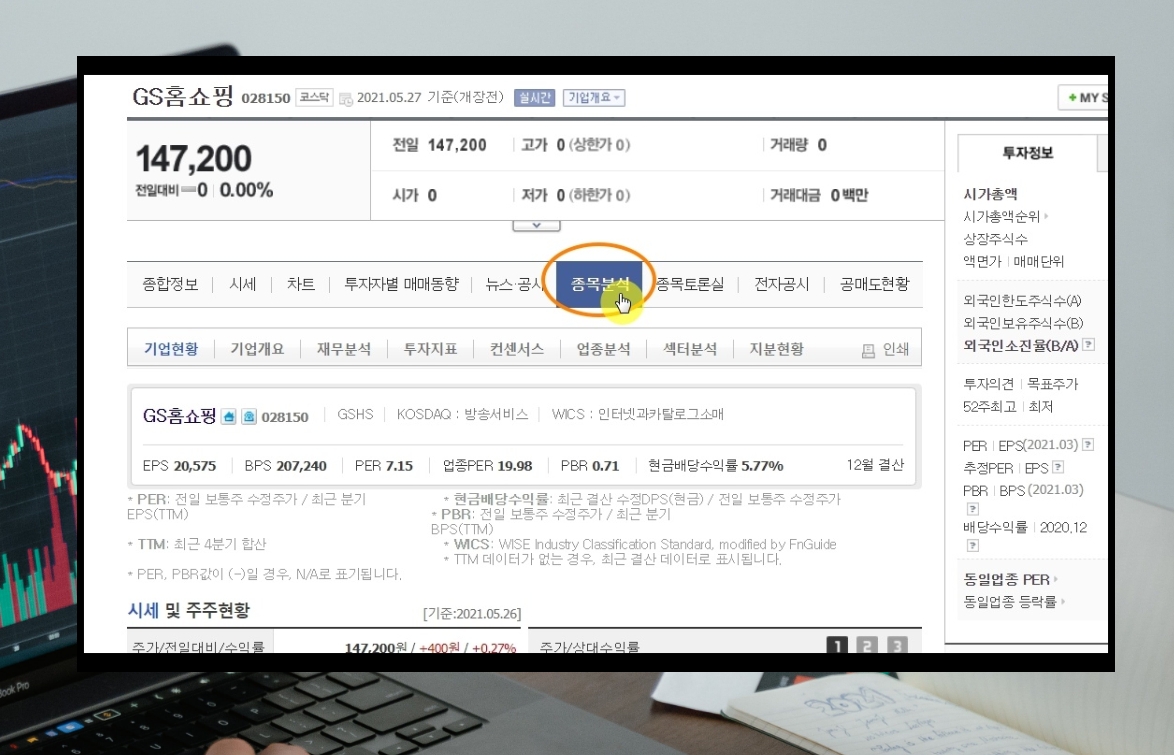Select chart page 2 button

[x=867, y=645]
